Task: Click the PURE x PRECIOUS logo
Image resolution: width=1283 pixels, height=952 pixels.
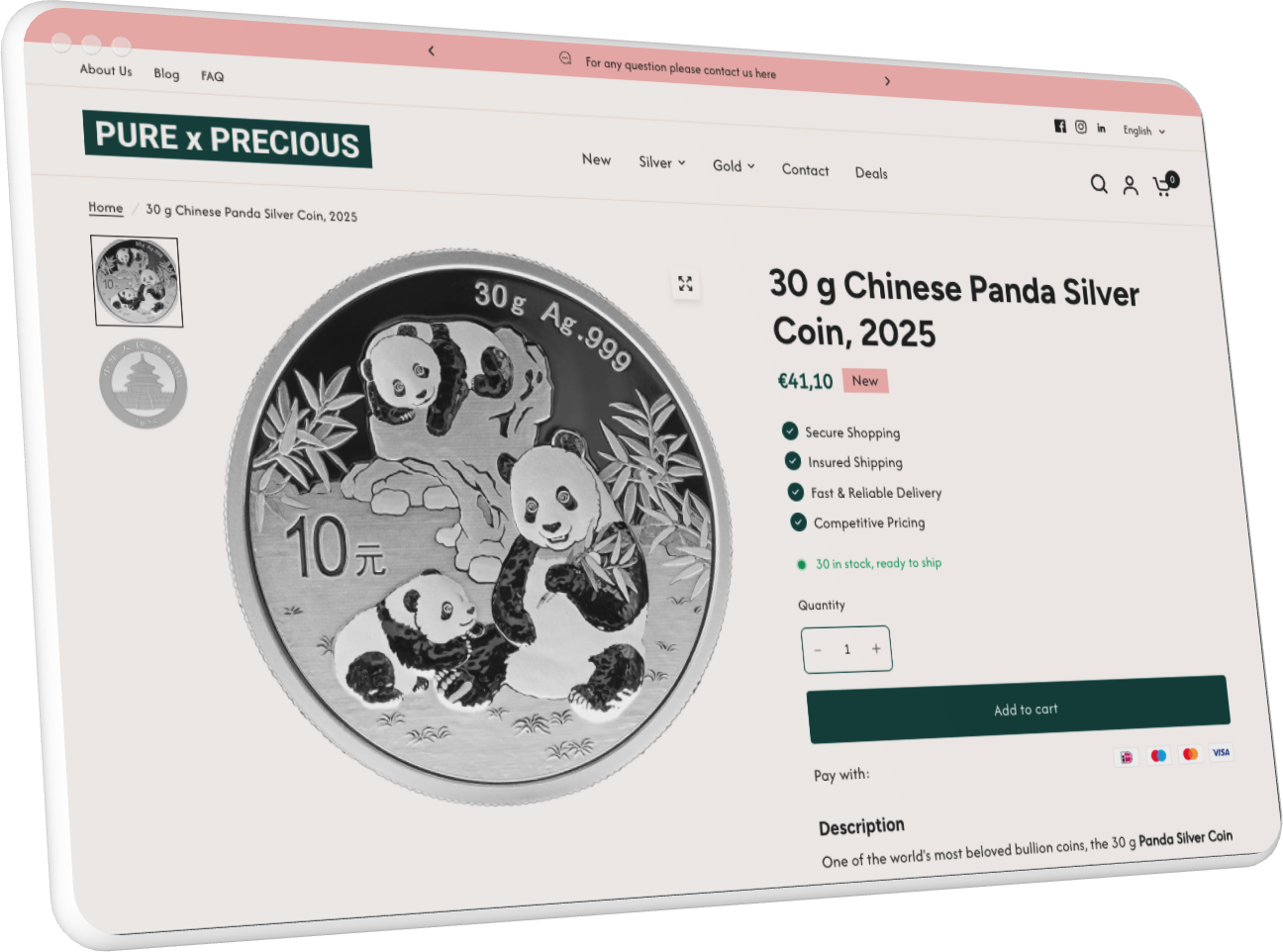Action: [228, 140]
